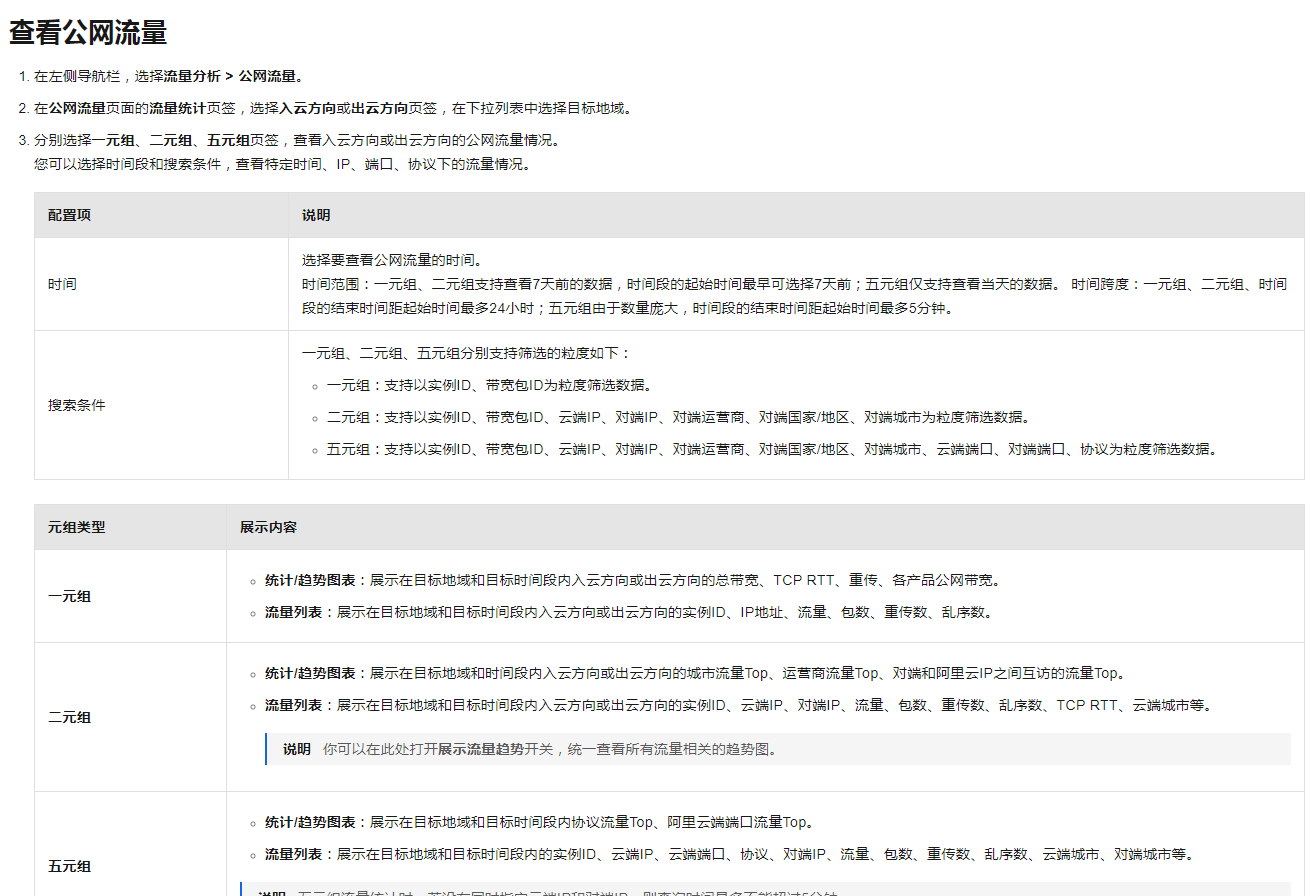Click the line 一元组、二元组、五元组分别支持筛选的粒度如下
The height and width of the screenshot is (896, 1311).
467,353
